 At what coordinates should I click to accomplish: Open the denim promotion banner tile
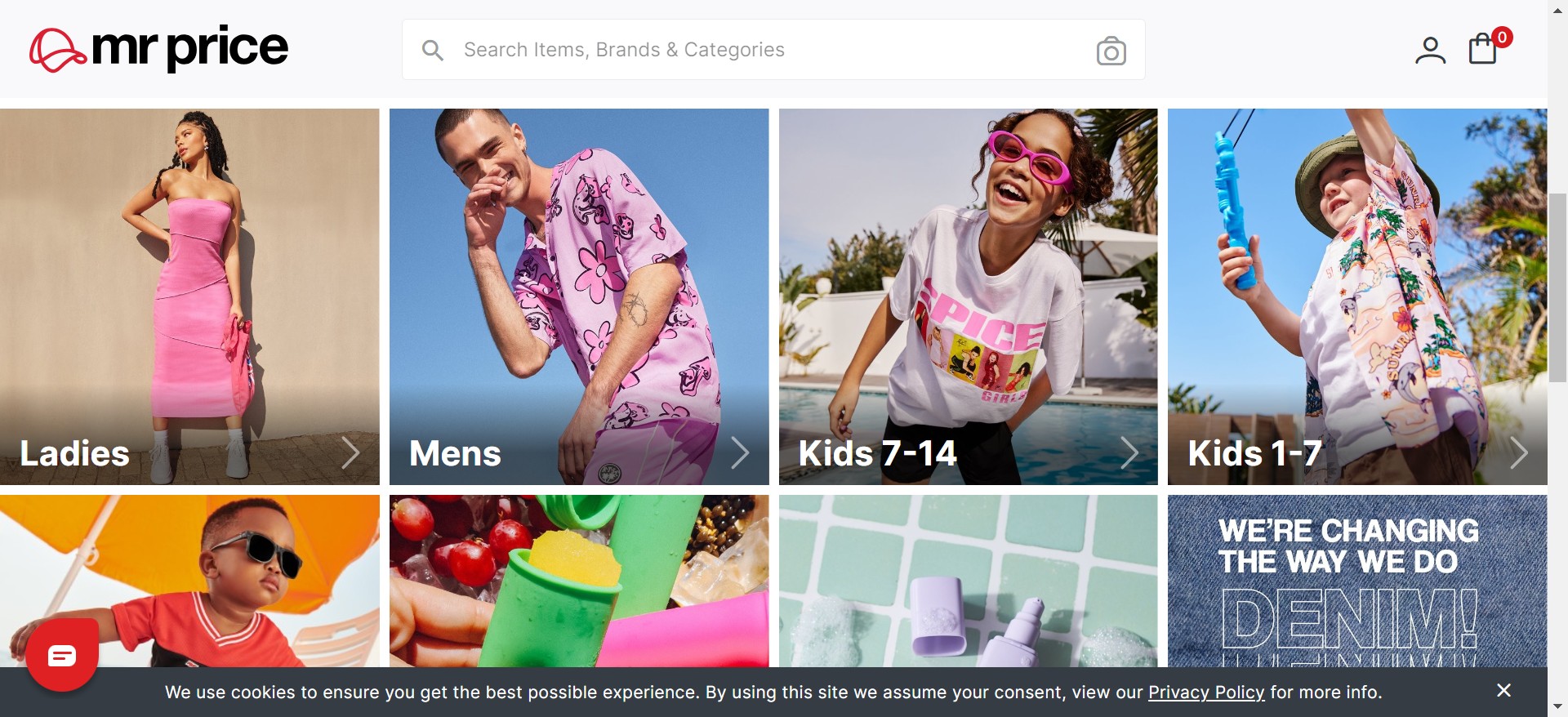click(1357, 581)
